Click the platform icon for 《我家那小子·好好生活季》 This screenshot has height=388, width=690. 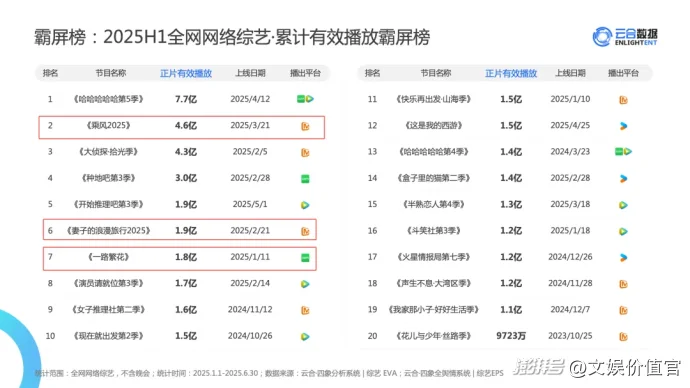[623, 311]
